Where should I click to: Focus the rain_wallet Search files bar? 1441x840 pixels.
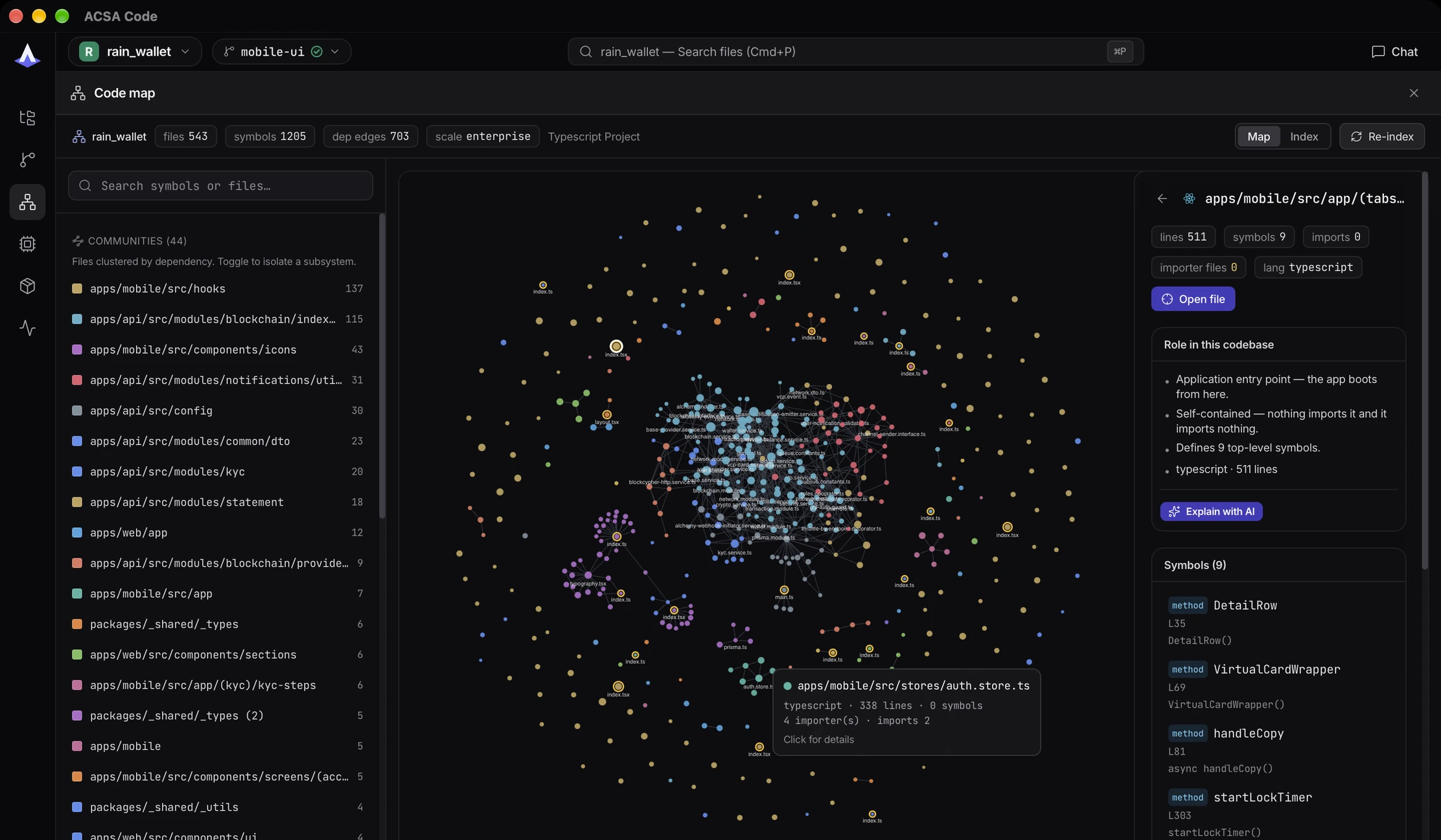[855, 52]
